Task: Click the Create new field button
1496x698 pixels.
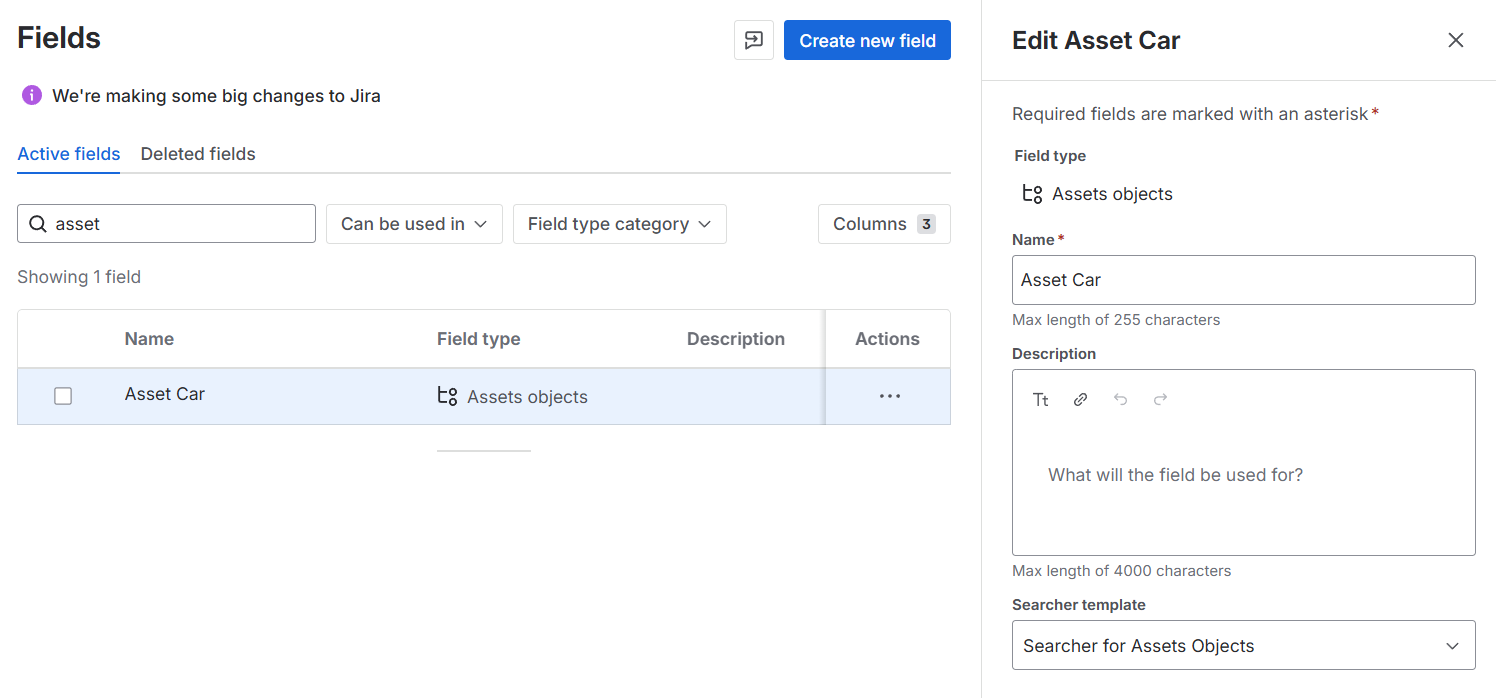Action: [x=867, y=40]
